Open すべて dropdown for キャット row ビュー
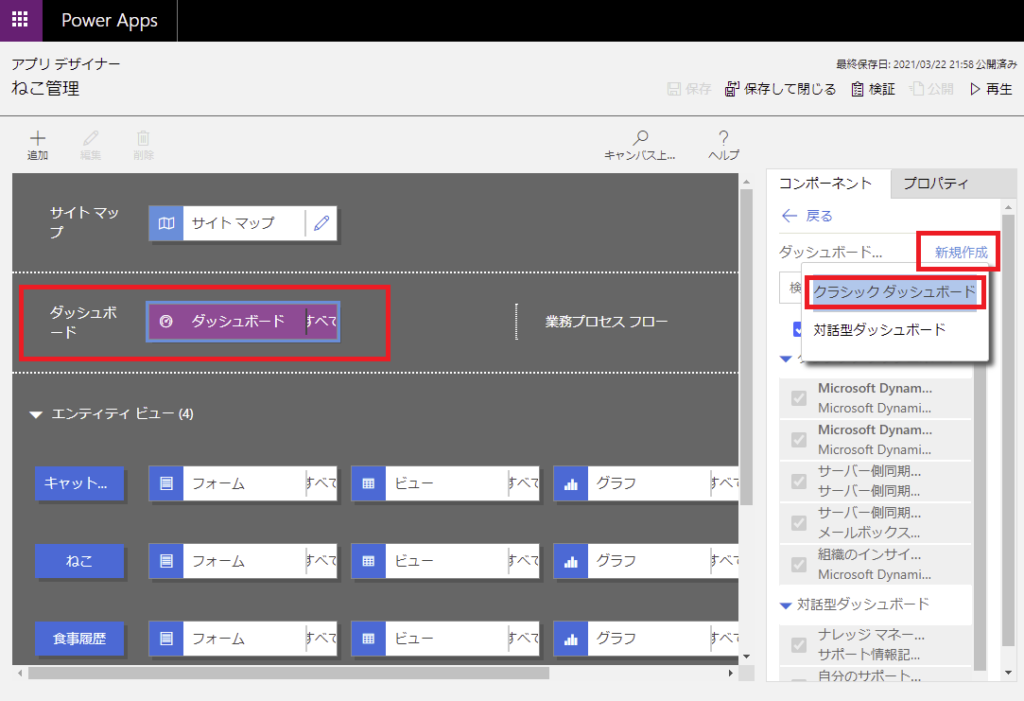 524,483
